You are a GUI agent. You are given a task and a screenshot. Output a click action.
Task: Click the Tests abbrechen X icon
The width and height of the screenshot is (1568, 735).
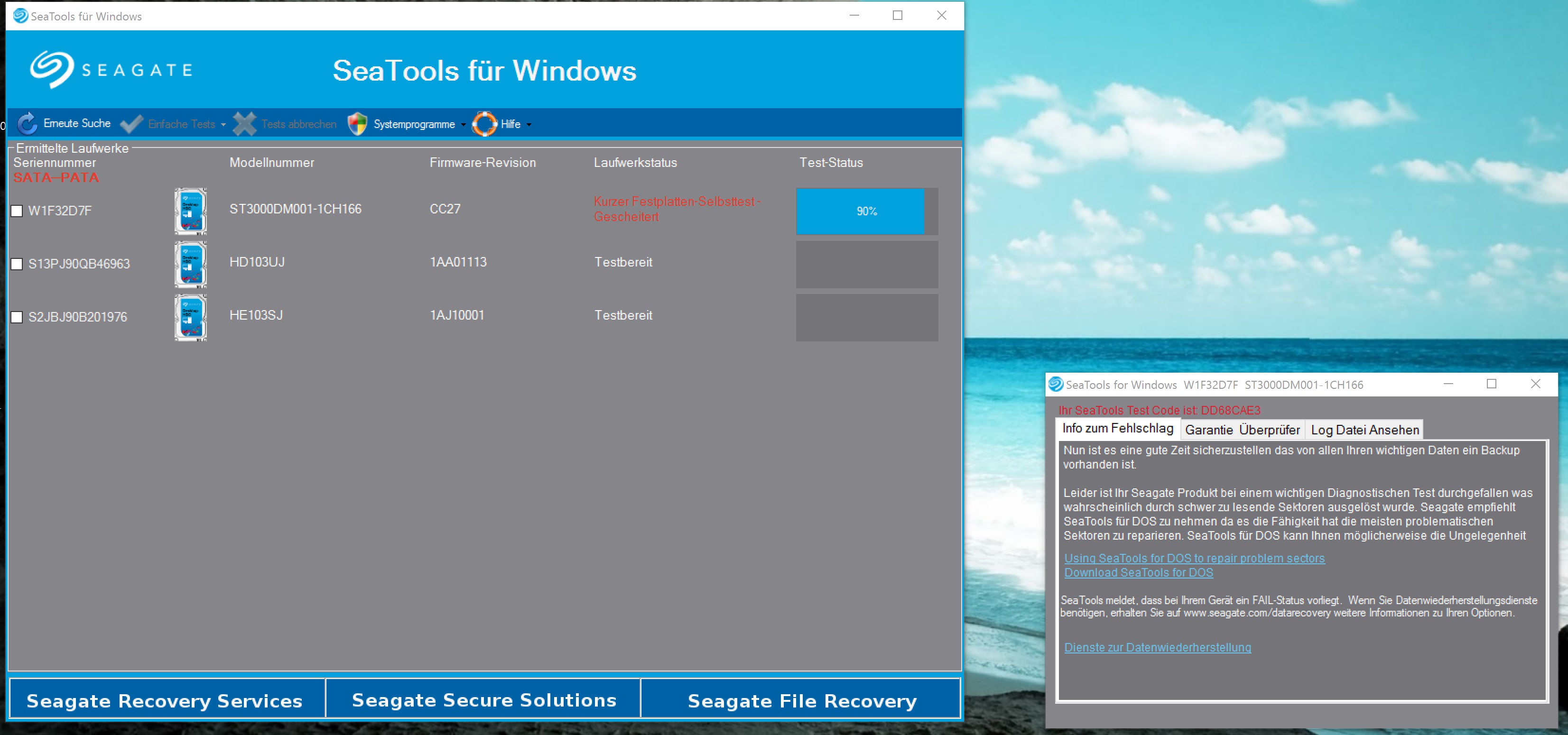pos(245,123)
